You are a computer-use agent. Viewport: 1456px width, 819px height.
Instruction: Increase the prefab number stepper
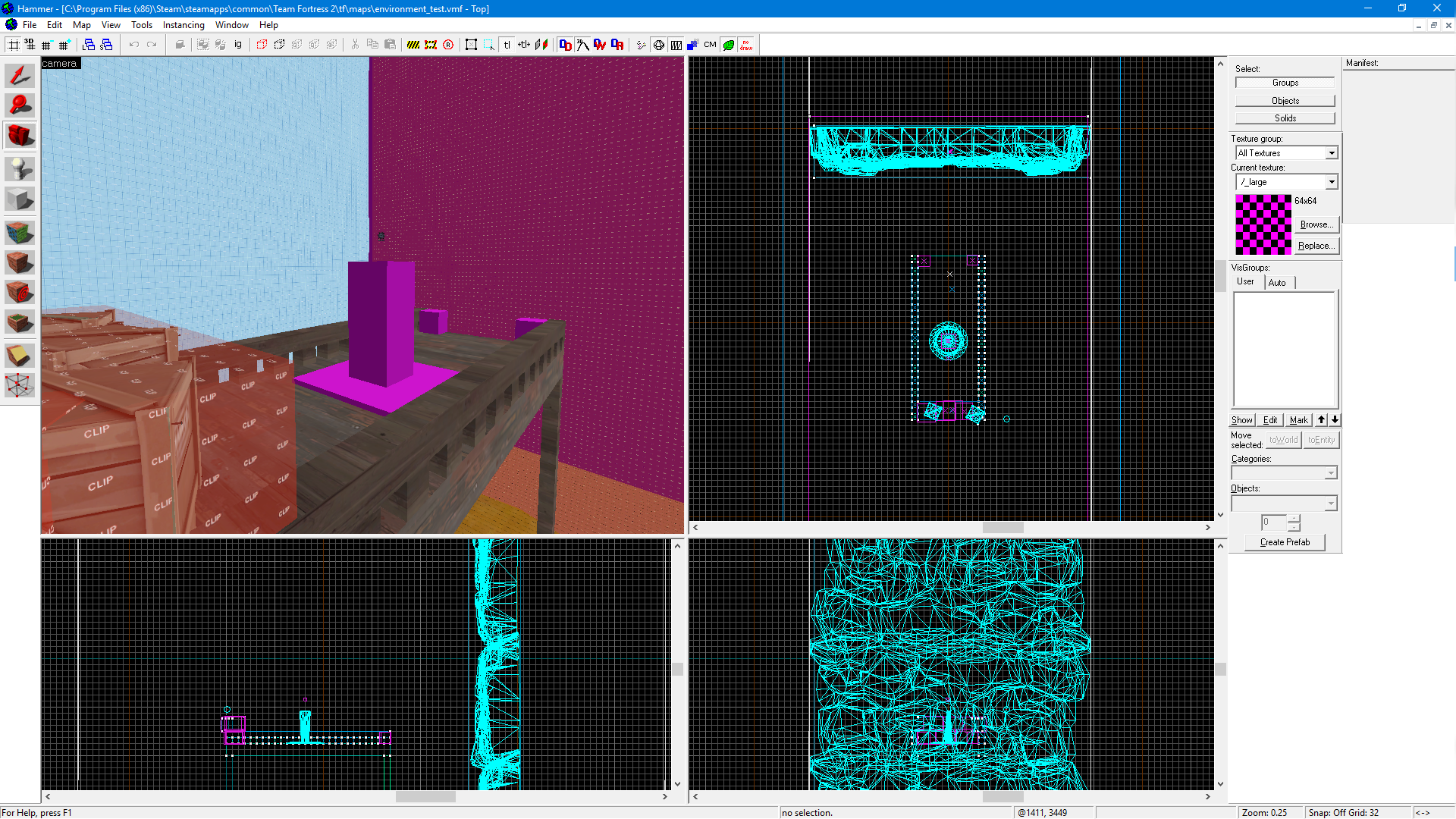click(x=1294, y=519)
